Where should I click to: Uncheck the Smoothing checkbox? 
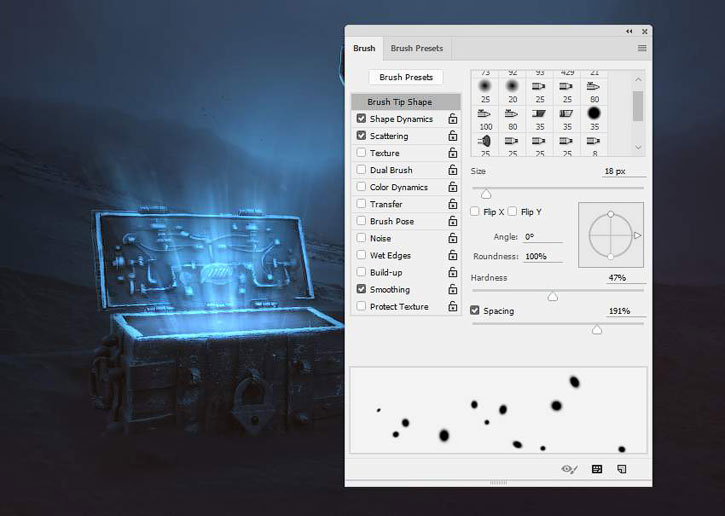[x=361, y=289]
